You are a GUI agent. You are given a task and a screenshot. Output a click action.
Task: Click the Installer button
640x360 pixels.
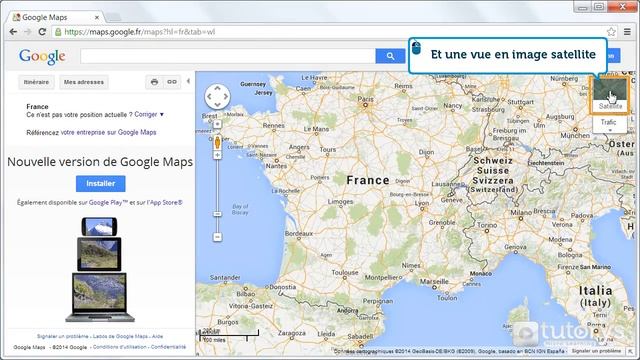[x=100, y=184]
